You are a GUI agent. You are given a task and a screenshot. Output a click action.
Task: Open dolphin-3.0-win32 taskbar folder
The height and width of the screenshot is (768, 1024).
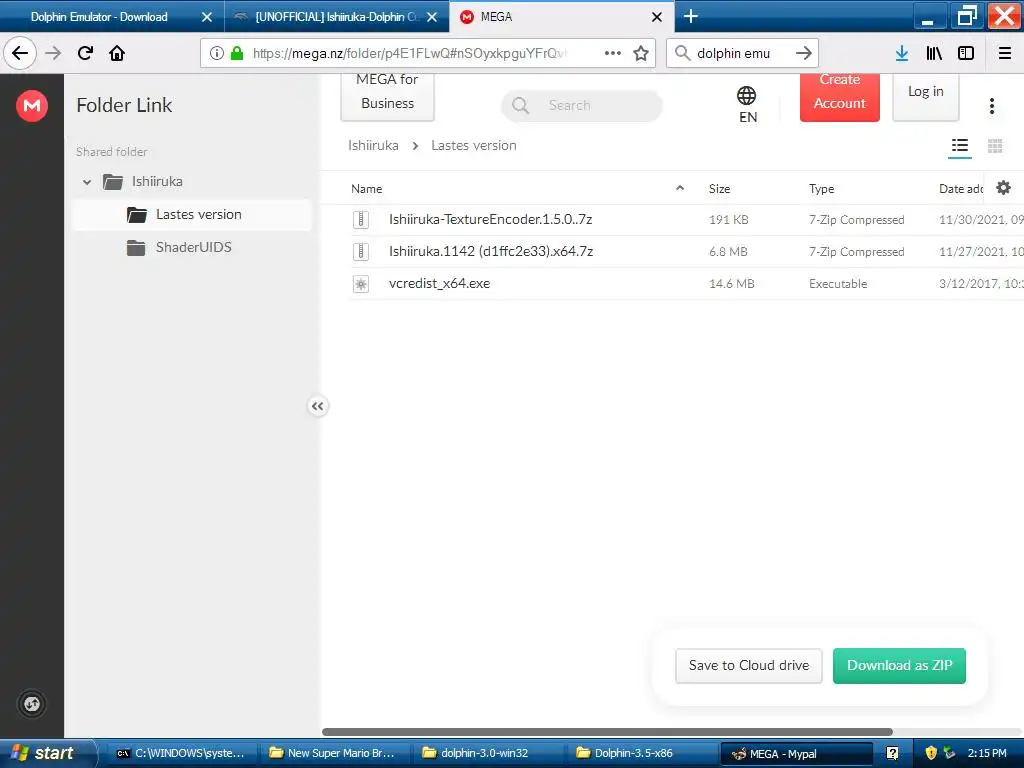pos(487,753)
